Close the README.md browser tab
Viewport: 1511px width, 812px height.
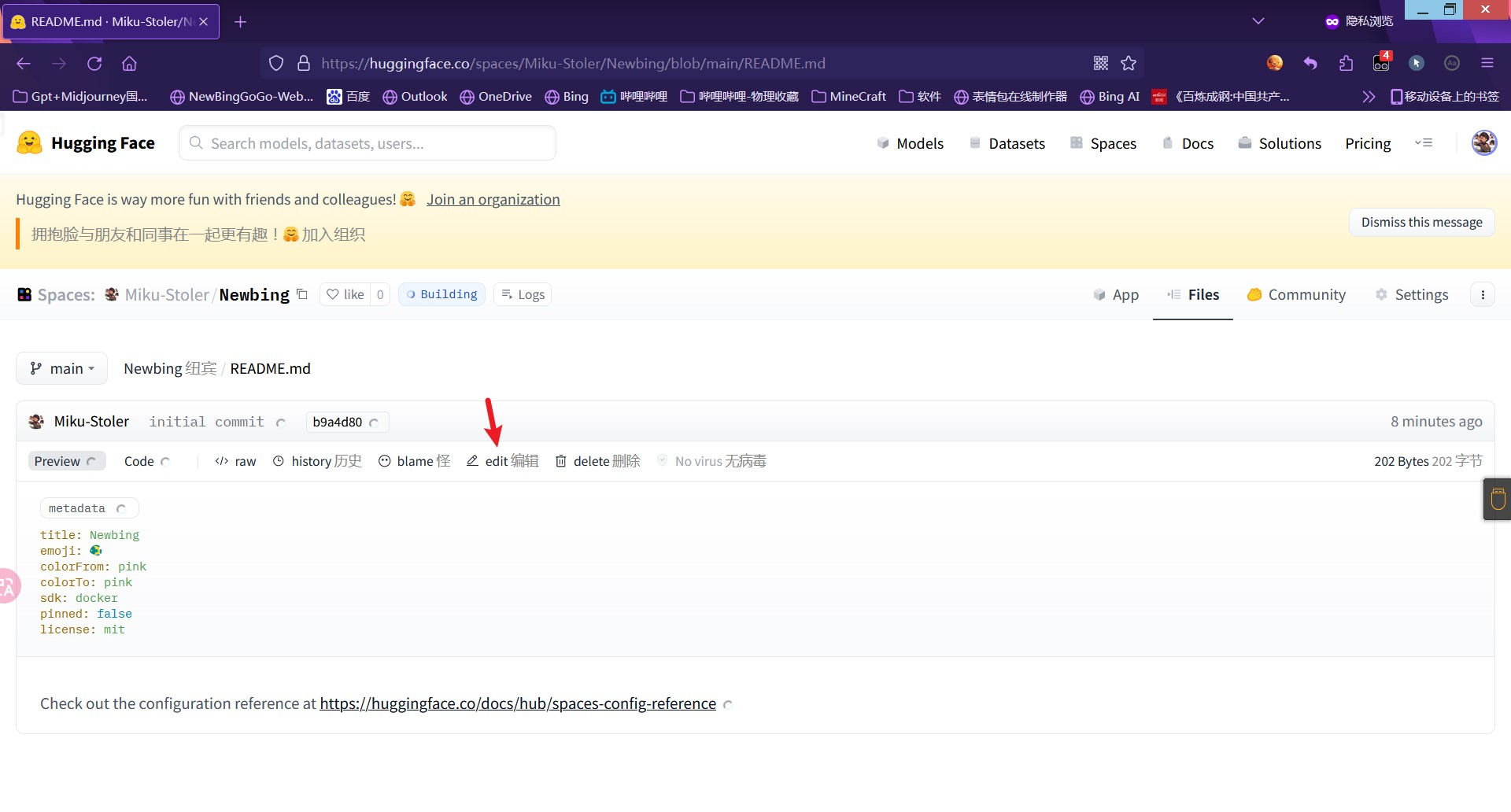204,22
